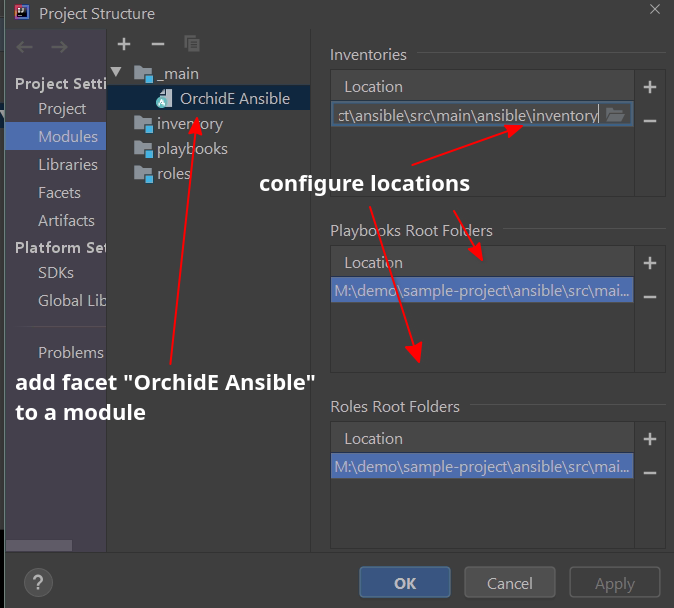Select the Playbooks Root Folders path row
Image resolution: width=674 pixels, height=608 pixels.
pos(482,290)
